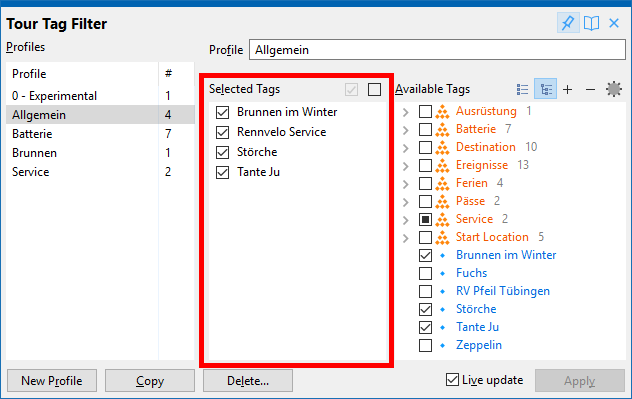Screen dimensions: 632x399
Task: Open the help book icon
Action: (591, 23)
